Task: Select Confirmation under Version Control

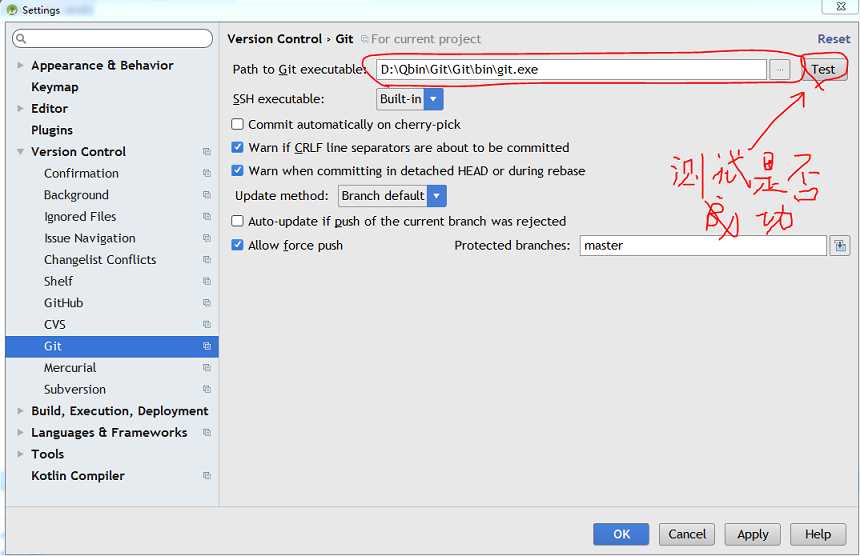Action: [x=81, y=173]
